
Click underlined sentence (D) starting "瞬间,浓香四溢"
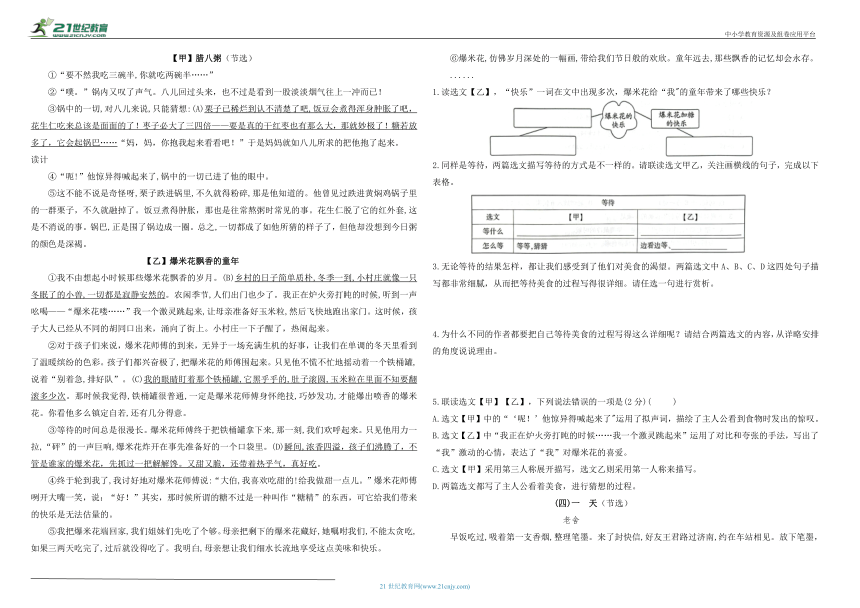(224, 454)
